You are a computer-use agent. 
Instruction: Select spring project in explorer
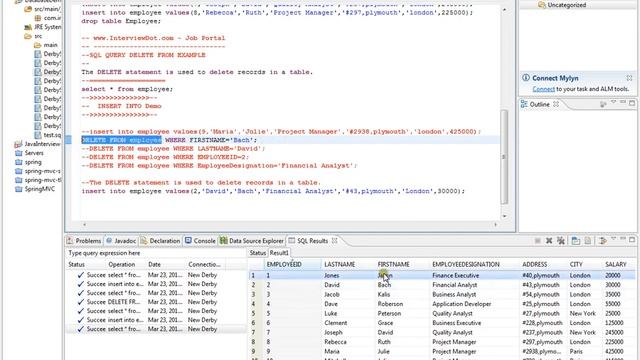(x=33, y=162)
